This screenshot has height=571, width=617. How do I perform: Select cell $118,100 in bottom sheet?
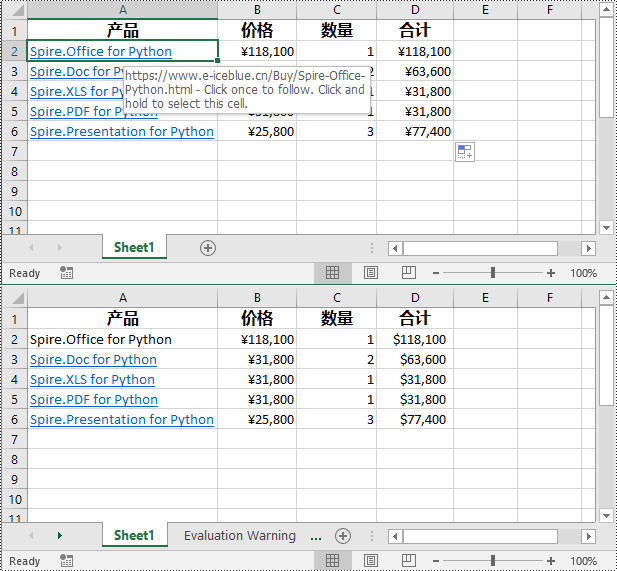[x=415, y=340]
